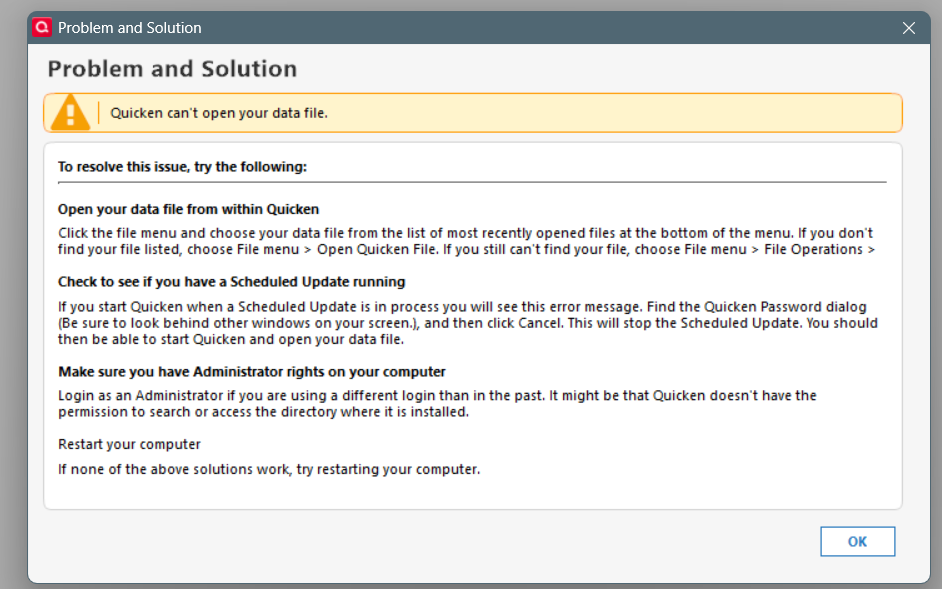Confirm the dialog with the OK button
942x589 pixels.
[x=857, y=542]
